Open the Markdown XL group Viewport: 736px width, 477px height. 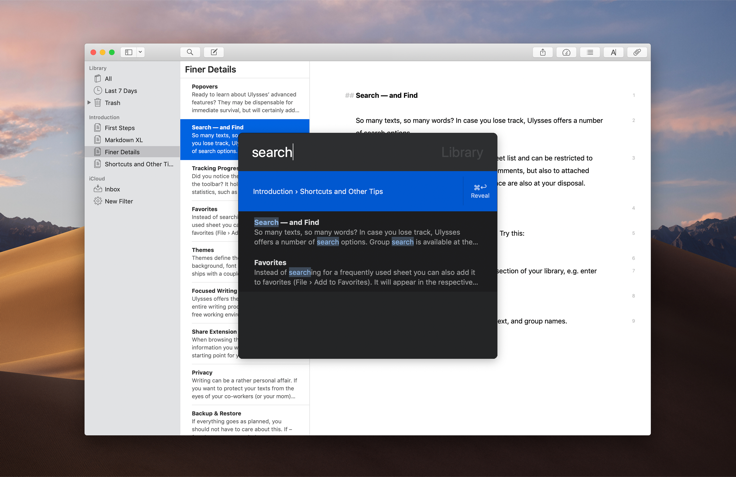point(132,140)
